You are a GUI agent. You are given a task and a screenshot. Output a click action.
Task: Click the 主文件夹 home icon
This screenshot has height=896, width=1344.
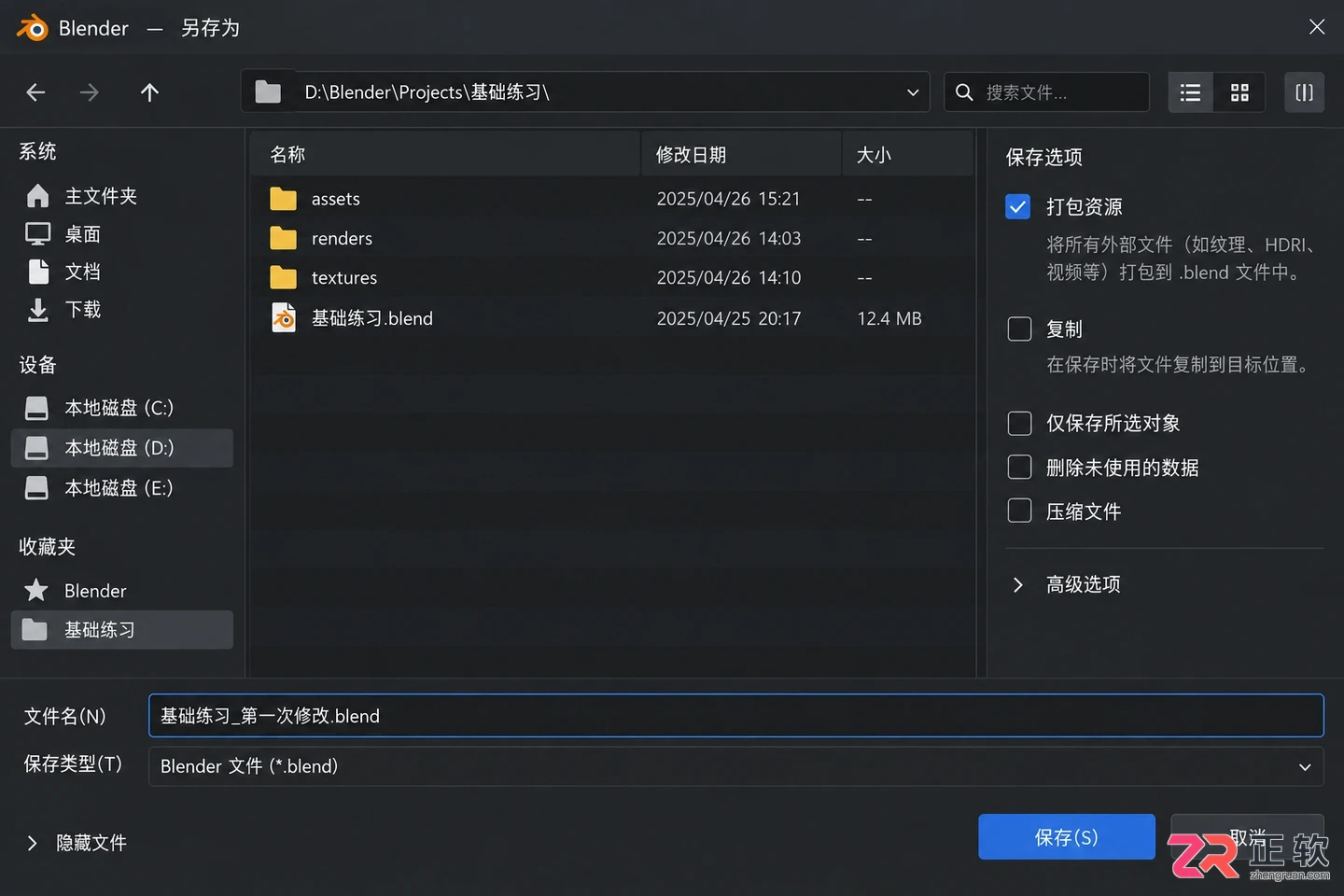[37, 196]
